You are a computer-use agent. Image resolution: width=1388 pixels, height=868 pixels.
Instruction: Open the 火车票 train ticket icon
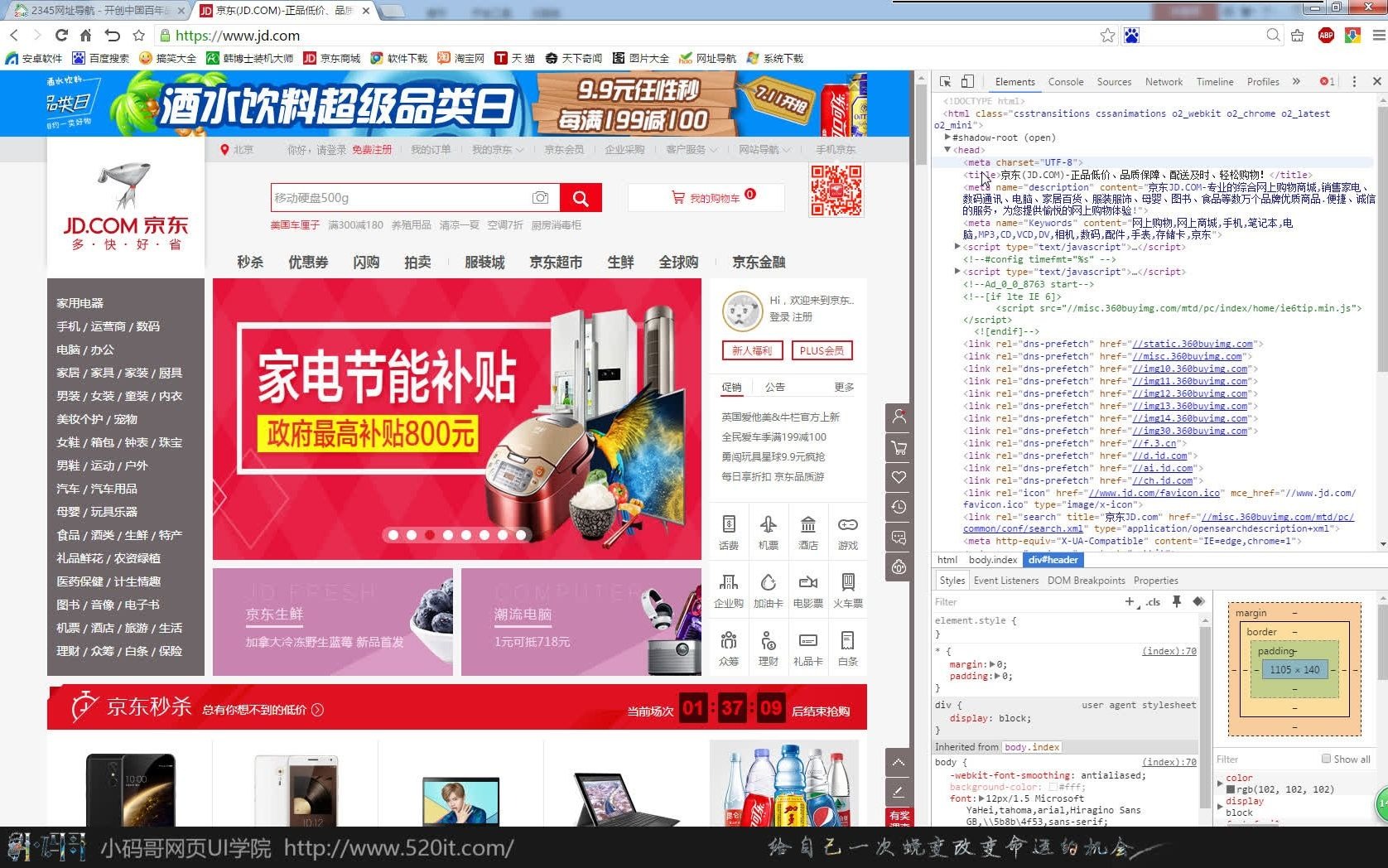[848, 591]
